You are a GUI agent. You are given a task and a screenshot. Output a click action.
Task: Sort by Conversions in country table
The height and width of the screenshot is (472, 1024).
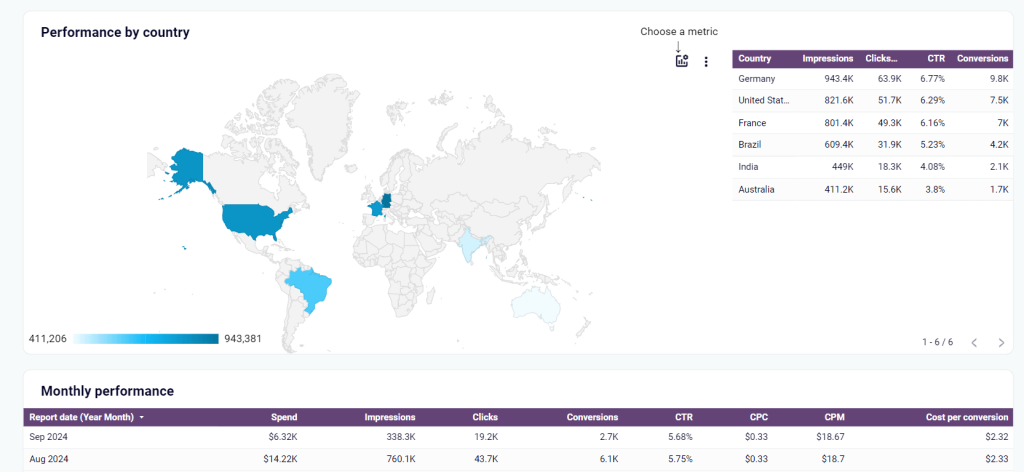tap(982, 58)
